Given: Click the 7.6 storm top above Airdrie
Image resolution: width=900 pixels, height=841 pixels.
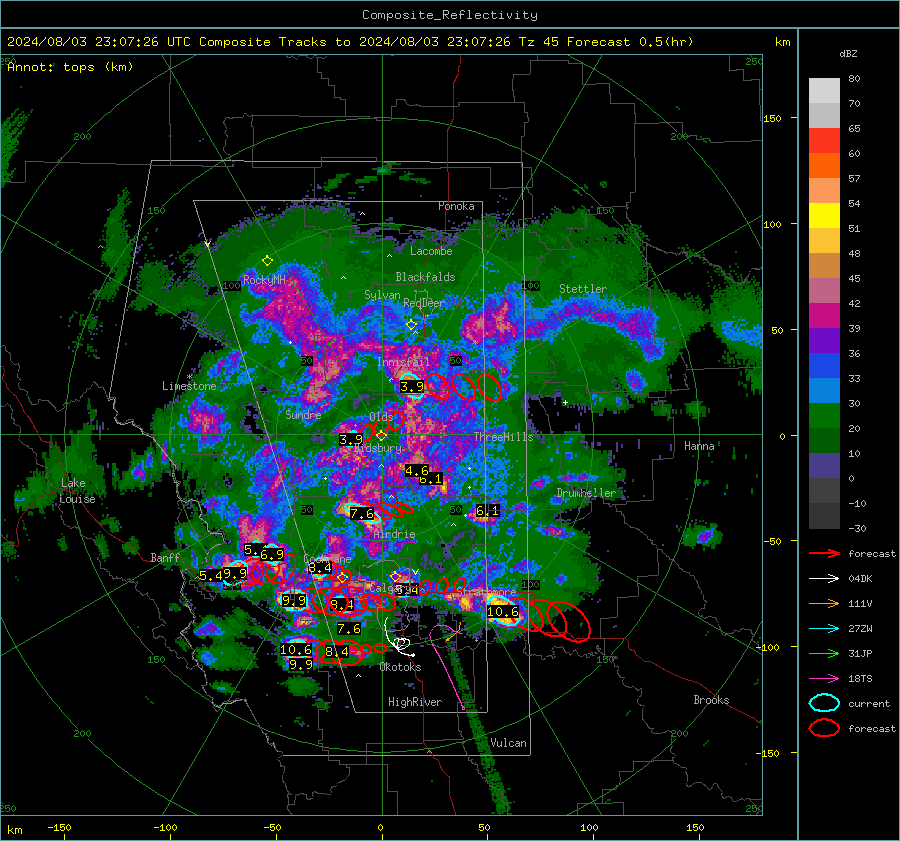Looking at the screenshot, I should point(362,514).
